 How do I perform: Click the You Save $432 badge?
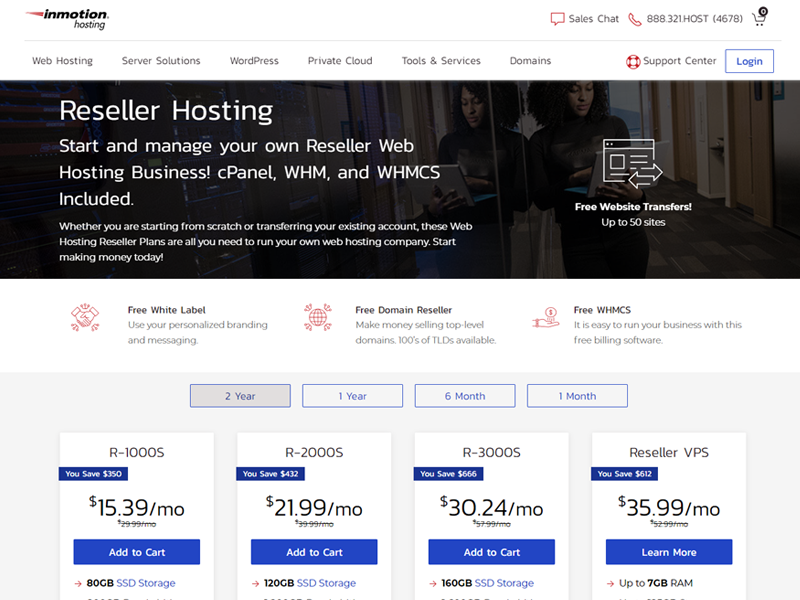(x=270, y=474)
